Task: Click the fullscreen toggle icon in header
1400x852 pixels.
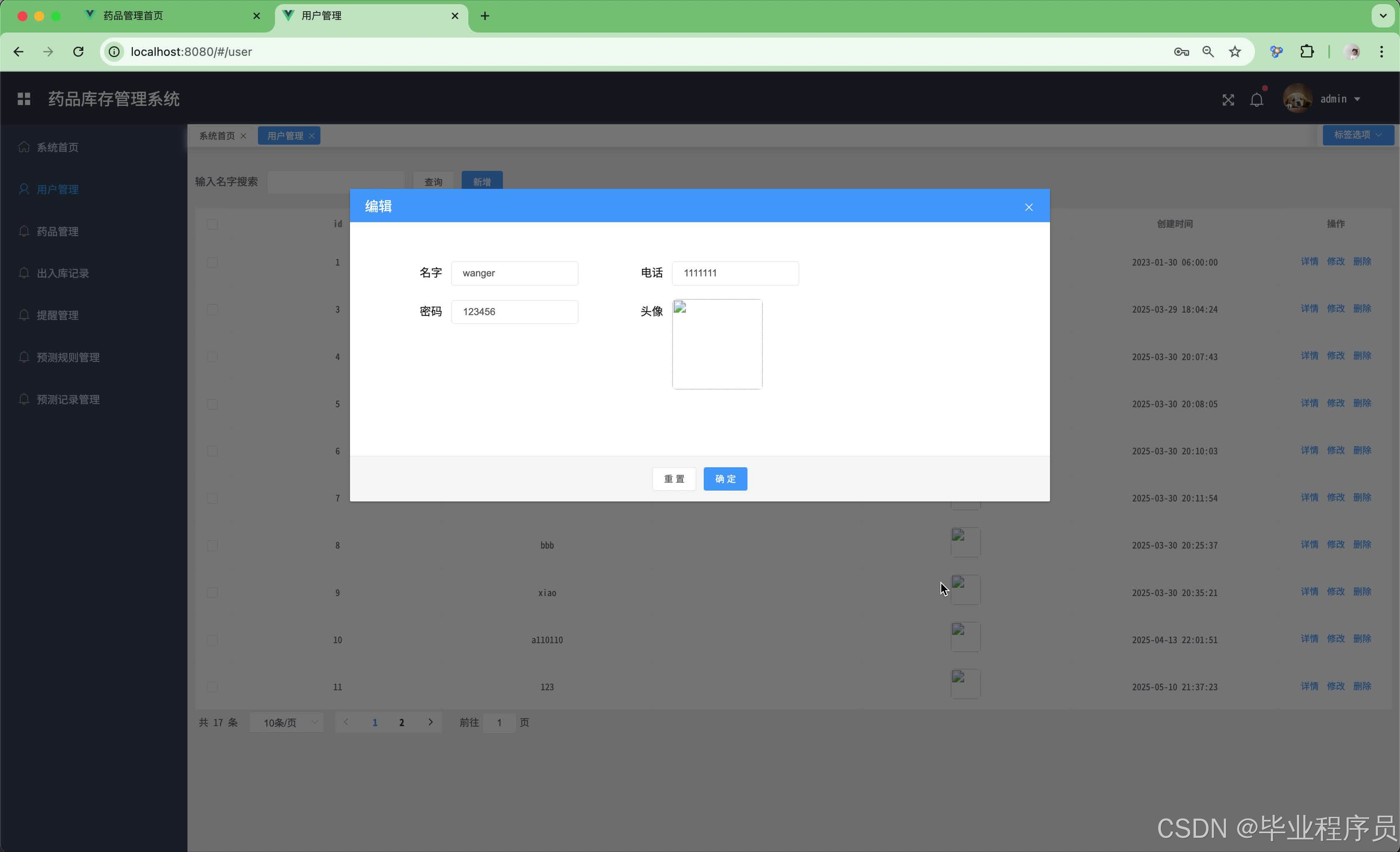Action: point(1228,100)
